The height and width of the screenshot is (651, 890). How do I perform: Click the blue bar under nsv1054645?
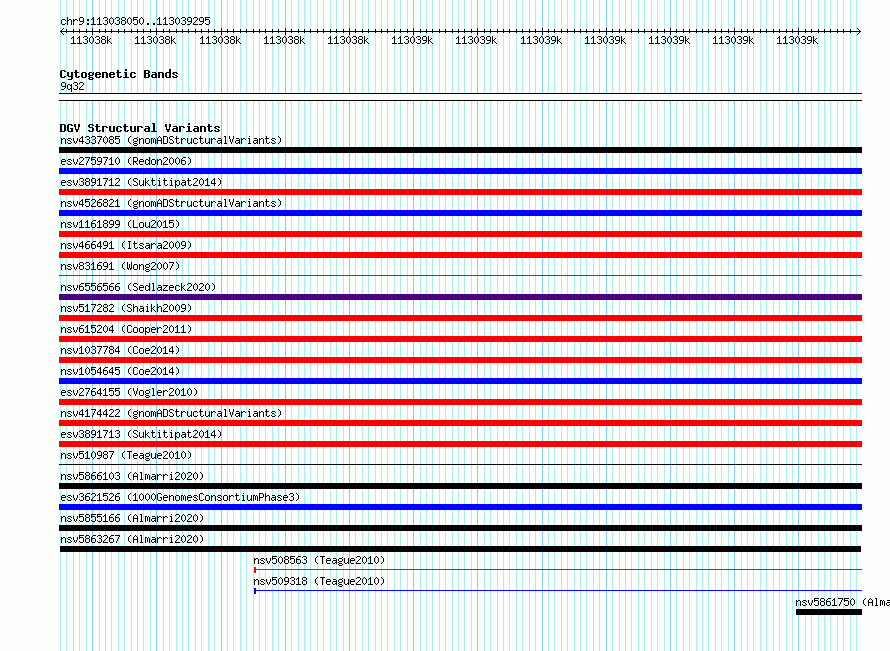[460, 381]
